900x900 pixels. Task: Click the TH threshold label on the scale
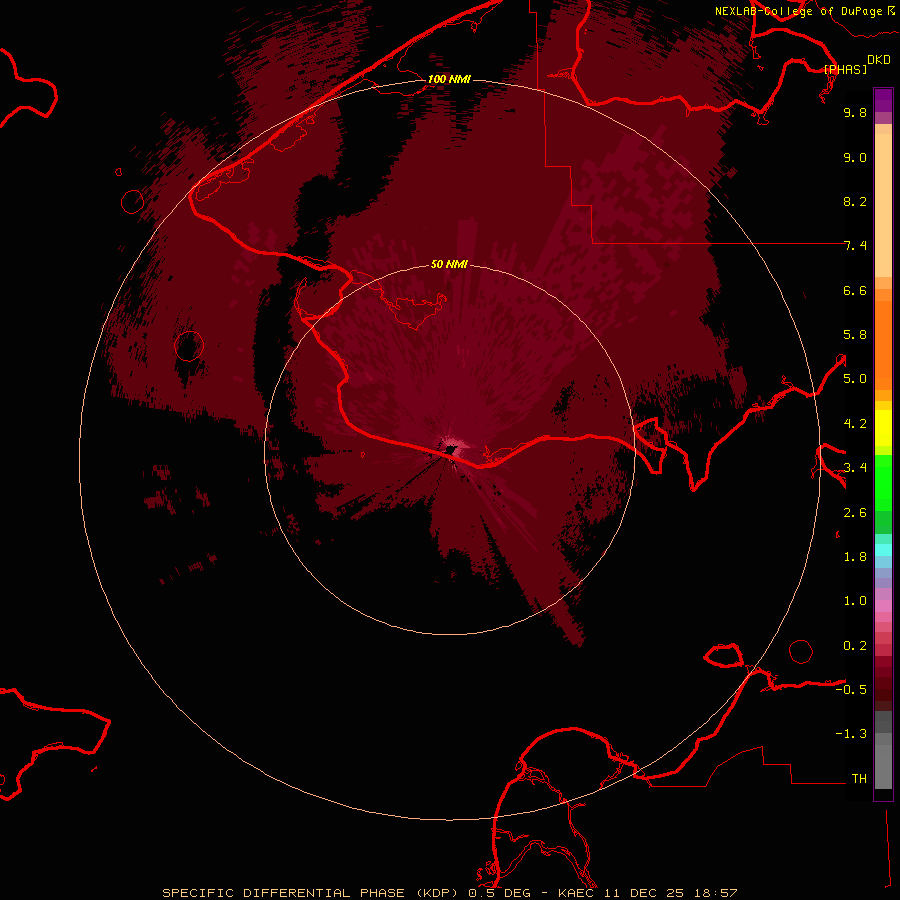pos(859,779)
